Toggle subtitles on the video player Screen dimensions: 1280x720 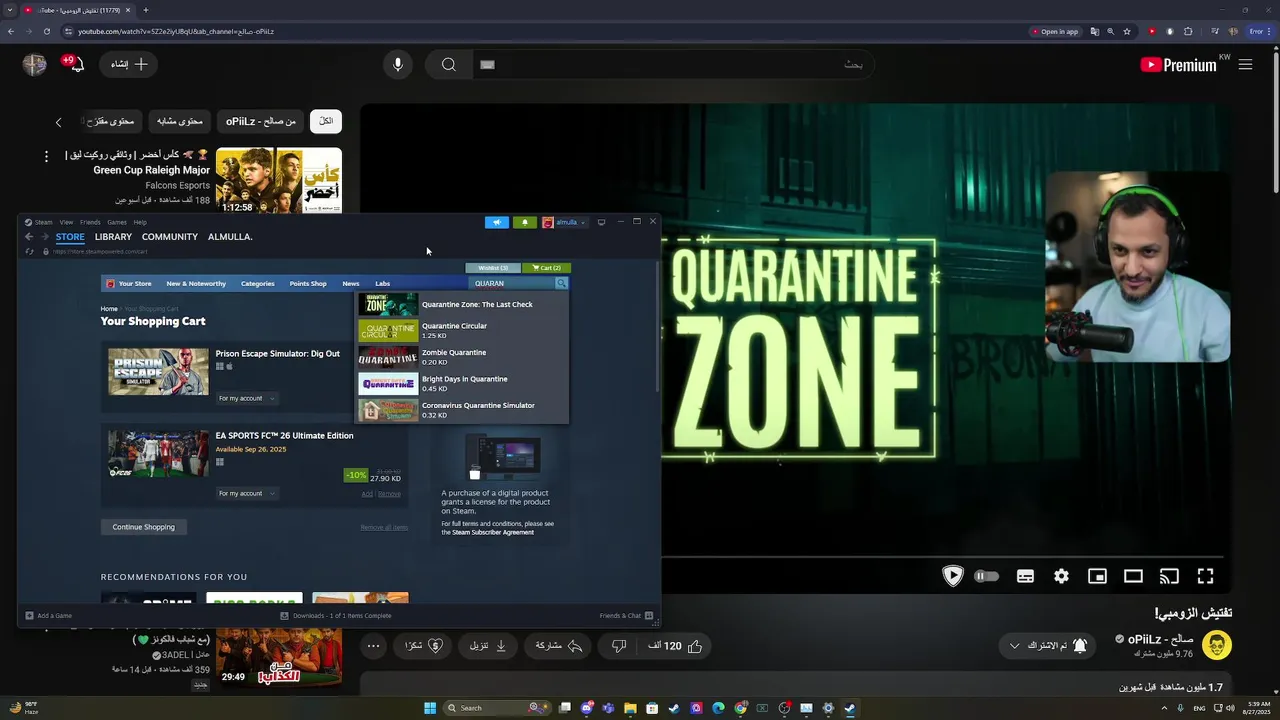pyautogui.click(x=1025, y=576)
